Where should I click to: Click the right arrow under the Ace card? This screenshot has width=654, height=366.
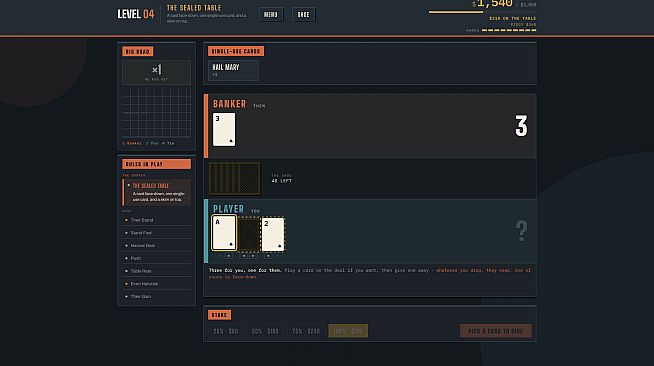click(229, 256)
